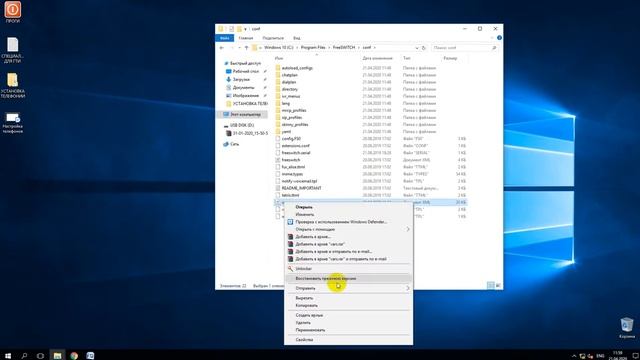
Task: Click the network icon in system tray
Action: (582, 356)
